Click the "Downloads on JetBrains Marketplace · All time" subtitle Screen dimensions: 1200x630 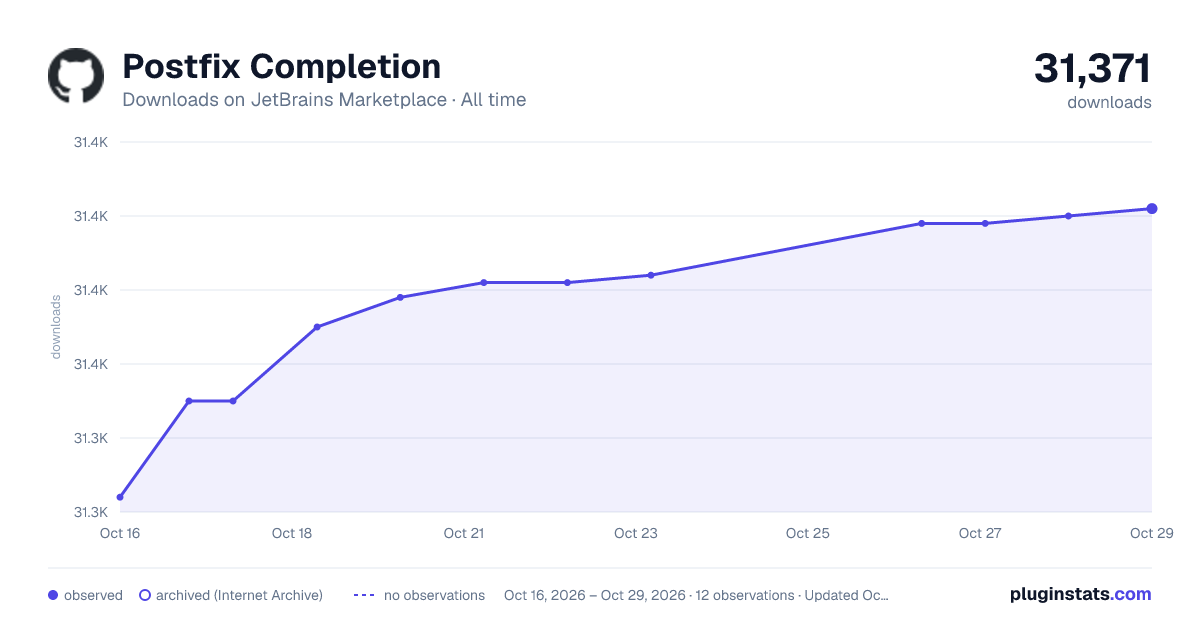click(x=324, y=100)
